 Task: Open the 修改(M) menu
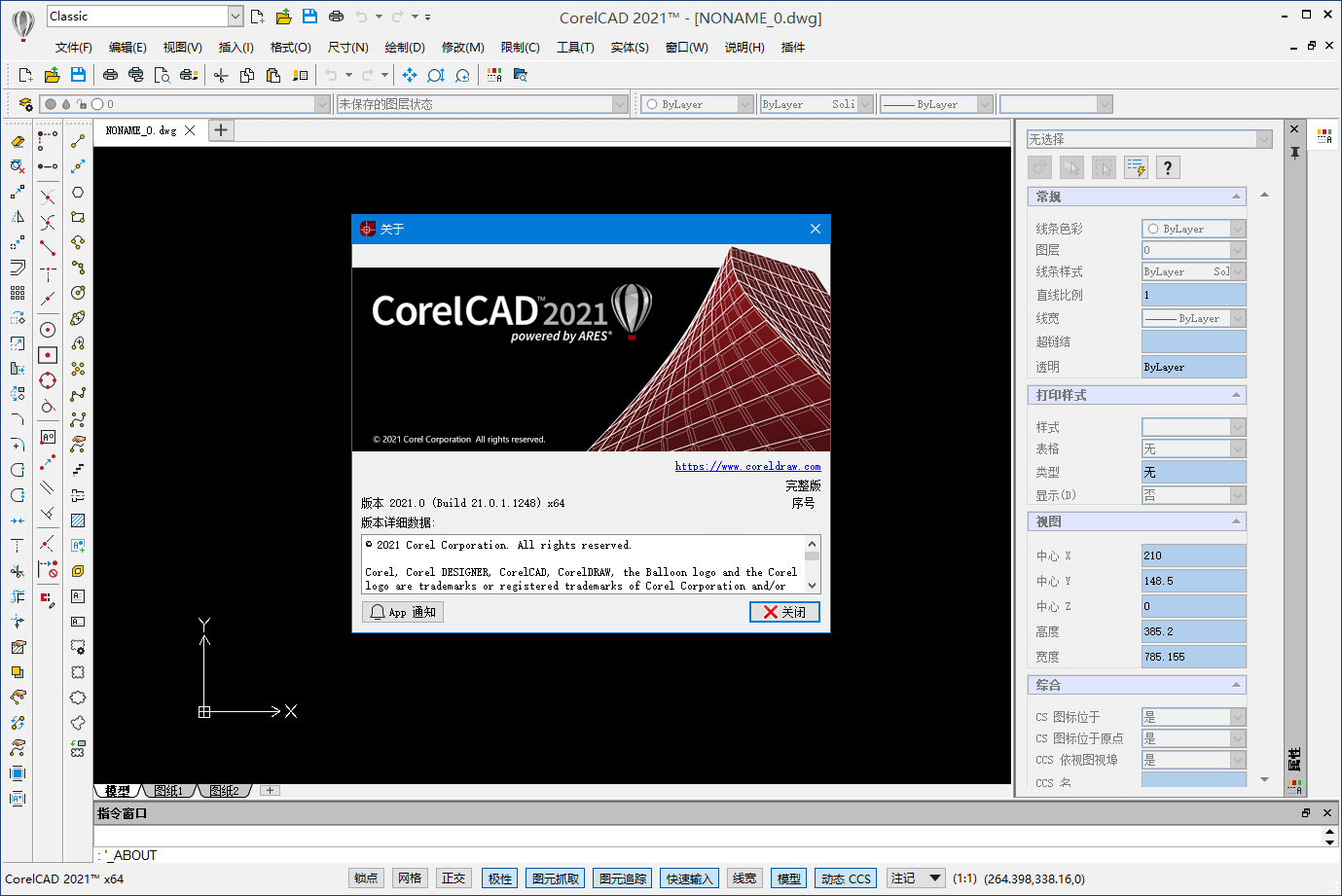[463, 48]
